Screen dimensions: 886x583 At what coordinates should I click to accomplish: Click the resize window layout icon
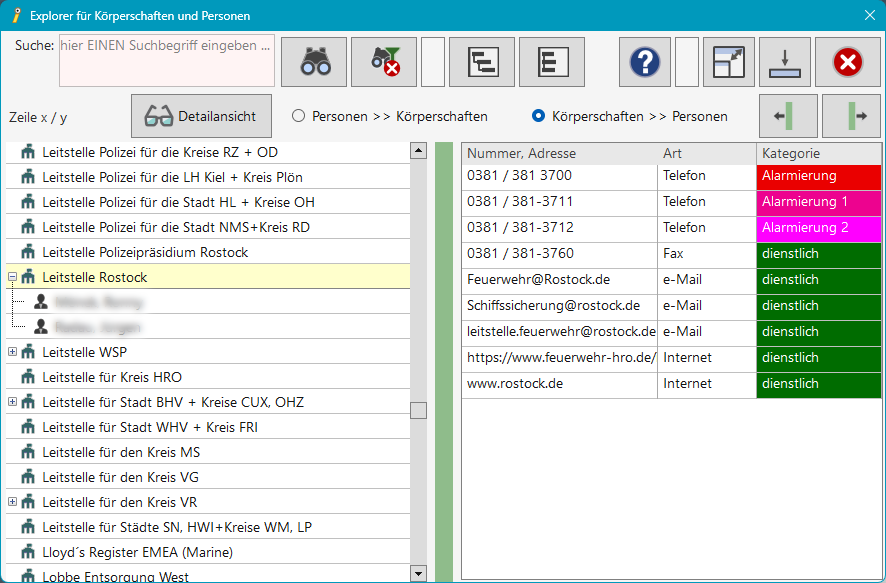[x=728, y=62]
